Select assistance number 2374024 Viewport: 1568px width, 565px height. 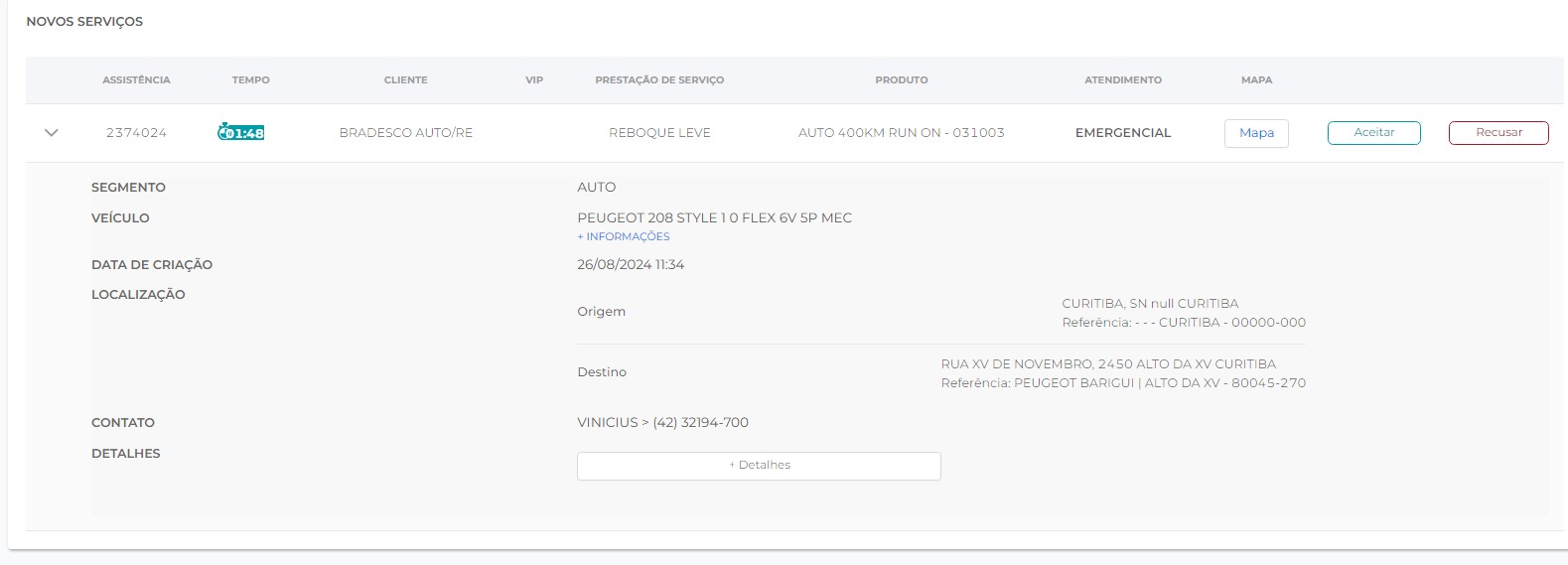point(136,133)
